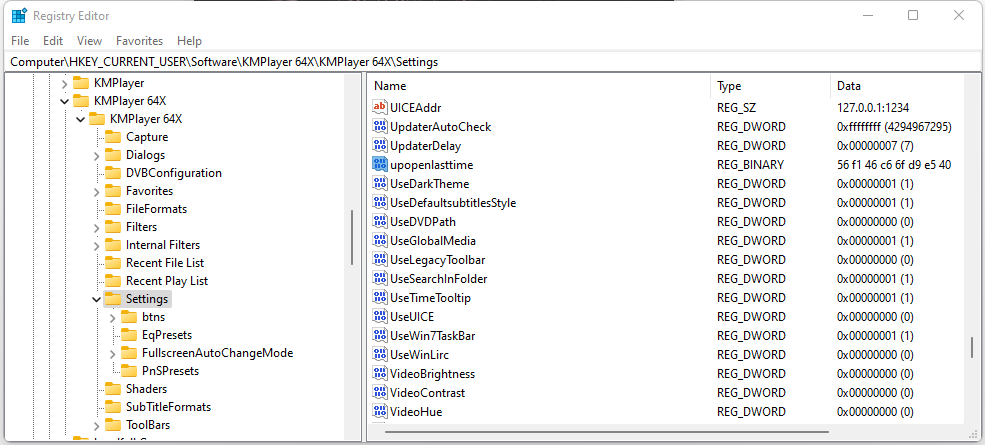Expand the Dialogs key
This screenshot has width=985, height=445.
[96, 155]
